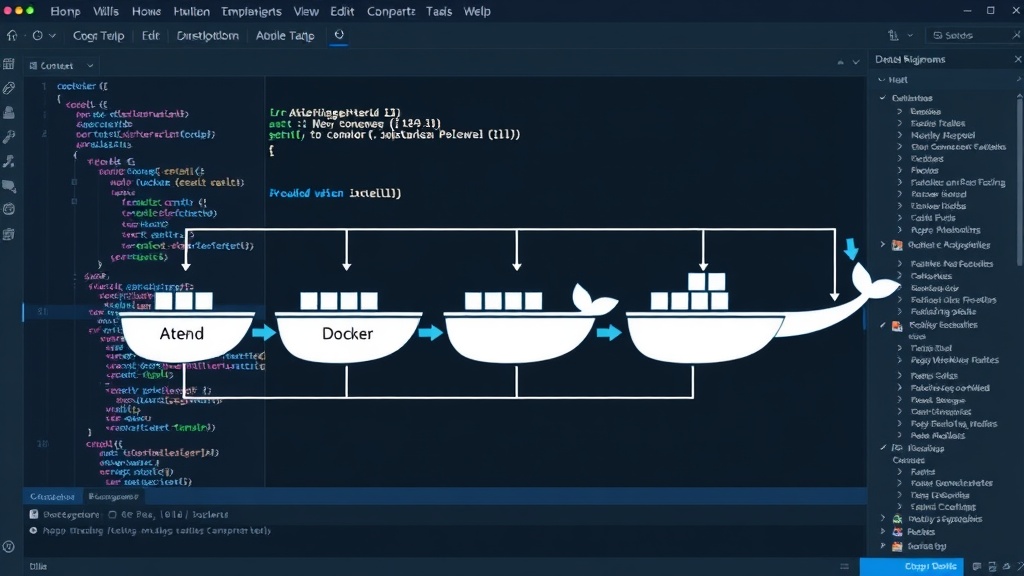Collapse the Hall section in right panel
Image resolution: width=1024 pixels, height=576 pixels.
pos(882,80)
